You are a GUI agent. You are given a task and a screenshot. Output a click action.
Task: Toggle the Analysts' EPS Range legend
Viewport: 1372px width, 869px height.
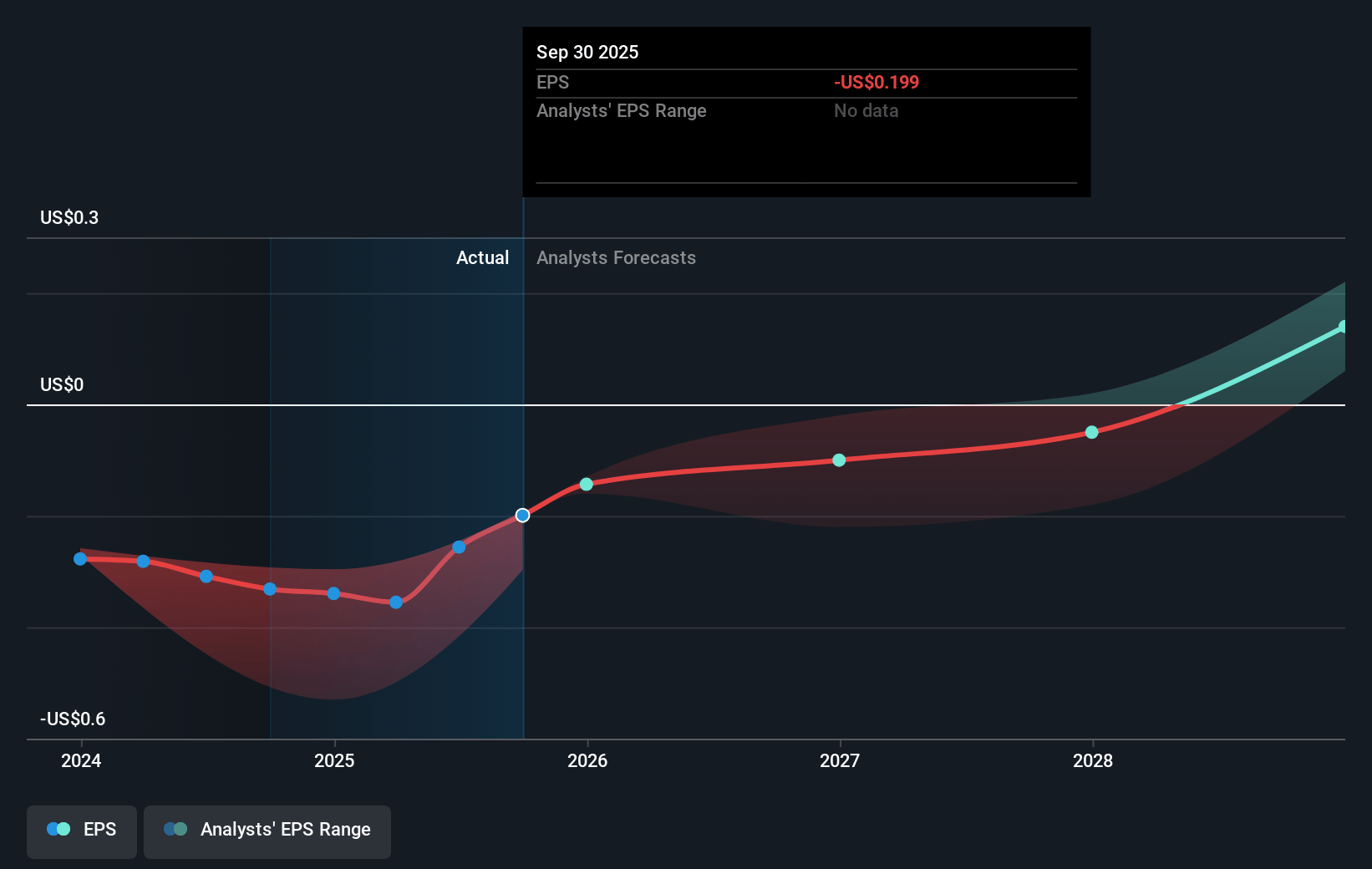(x=267, y=830)
